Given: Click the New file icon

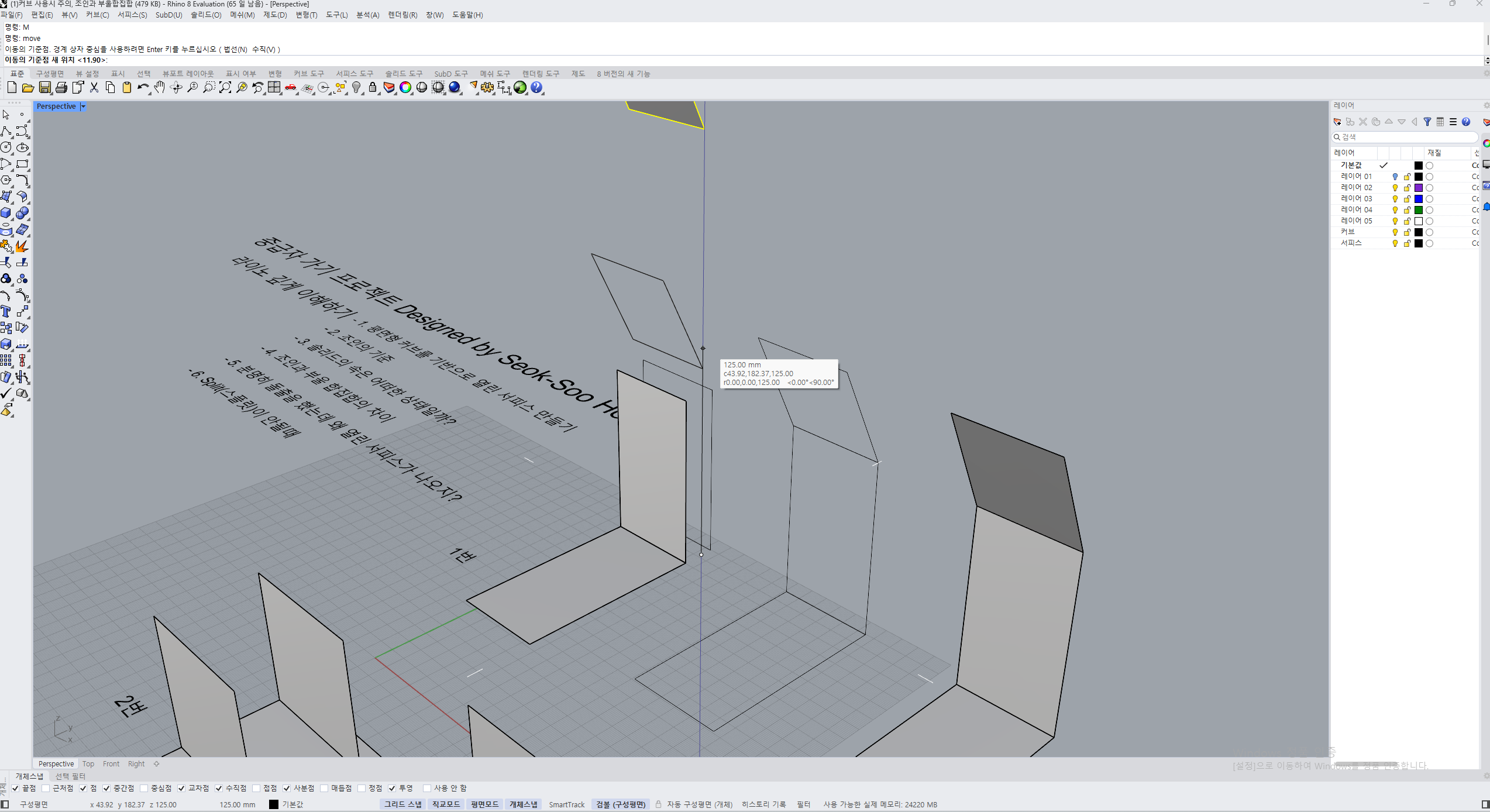Looking at the screenshot, I should [12, 88].
